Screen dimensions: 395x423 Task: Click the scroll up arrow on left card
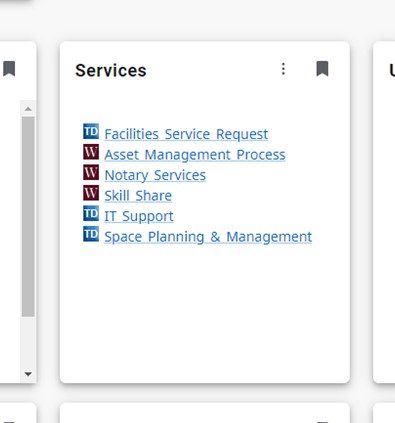pyautogui.click(x=28, y=109)
